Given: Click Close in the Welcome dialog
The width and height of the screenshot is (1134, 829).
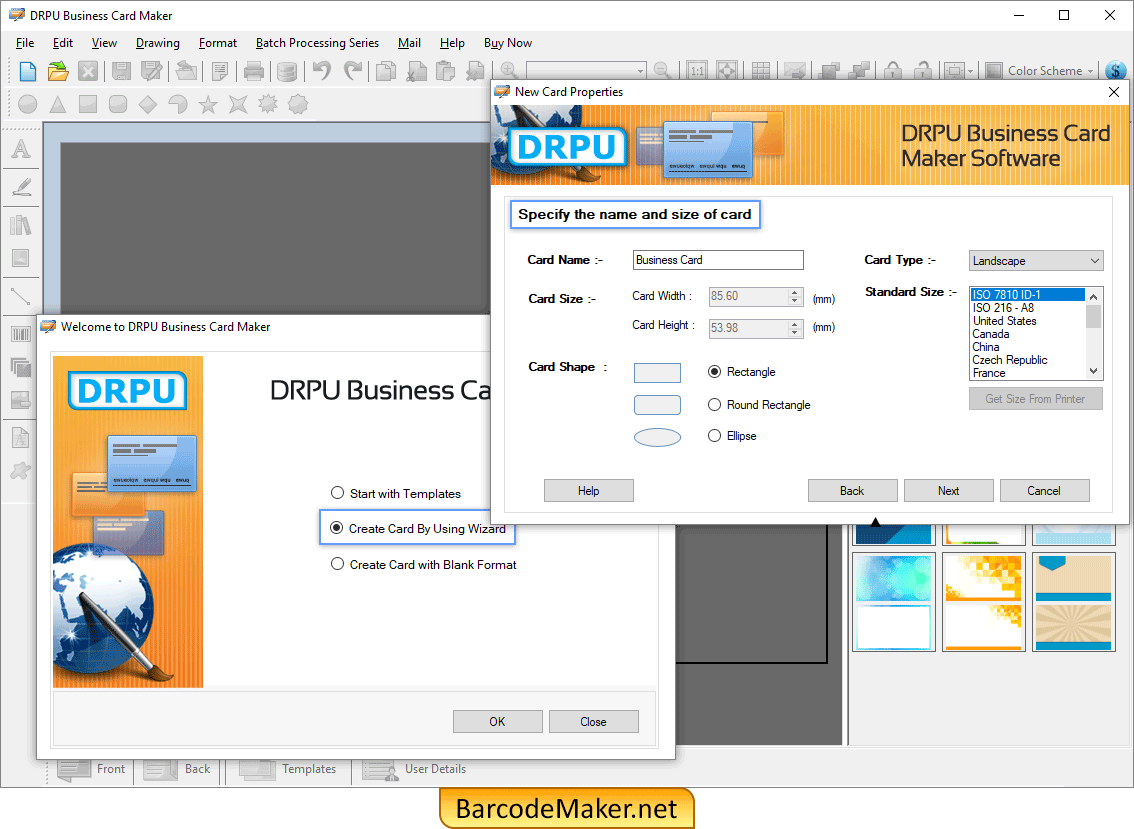Looking at the screenshot, I should pyautogui.click(x=593, y=721).
